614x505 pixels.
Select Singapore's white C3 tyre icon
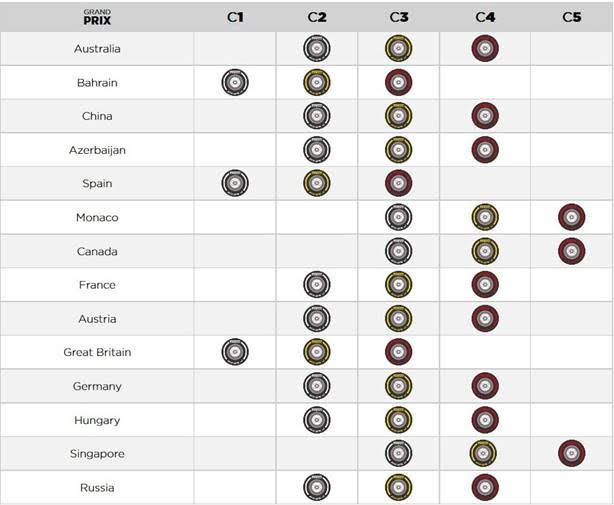tap(399, 453)
